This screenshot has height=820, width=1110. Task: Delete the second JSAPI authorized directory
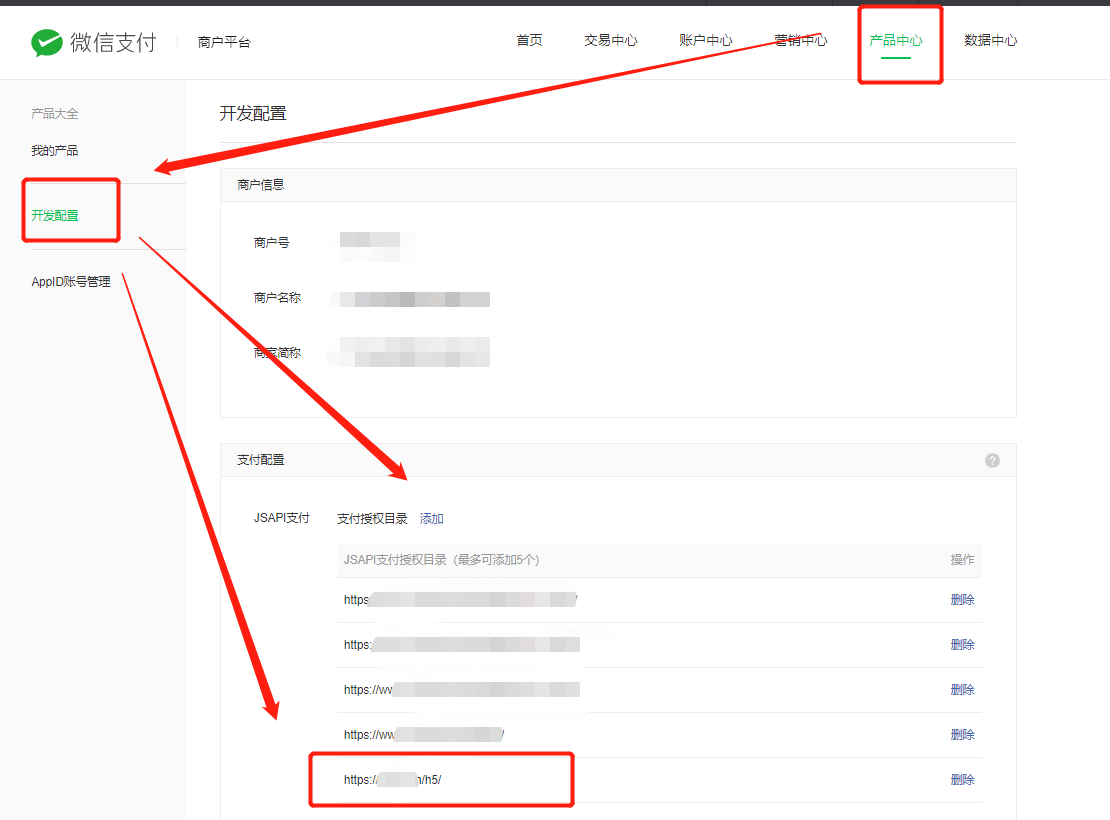coord(962,645)
